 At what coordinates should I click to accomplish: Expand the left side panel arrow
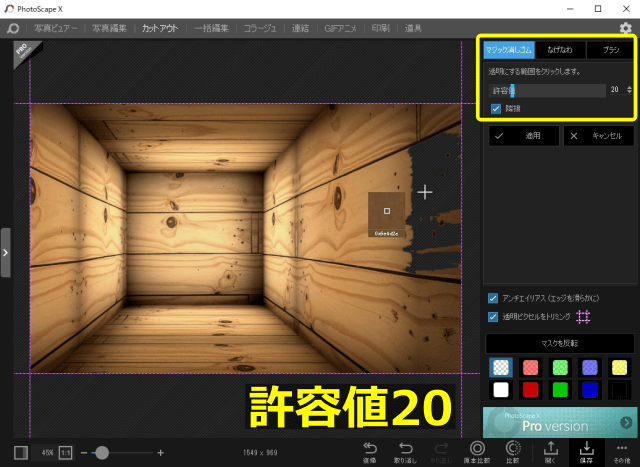click(5, 253)
